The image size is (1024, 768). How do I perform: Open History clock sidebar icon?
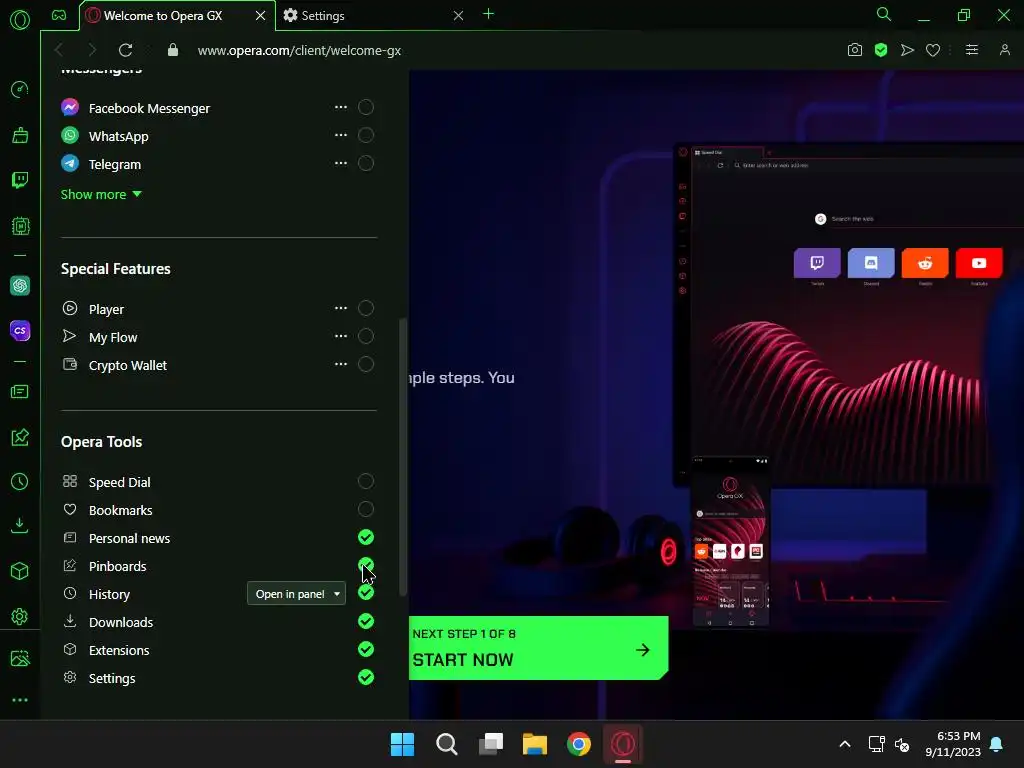click(x=20, y=482)
